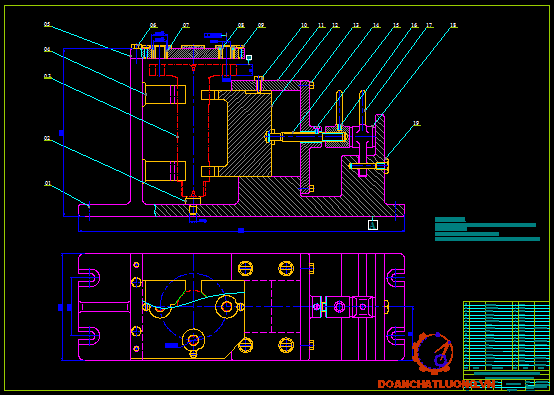Click part balloon number 05
The height and width of the screenshot is (395, 554).
[x=47, y=24]
